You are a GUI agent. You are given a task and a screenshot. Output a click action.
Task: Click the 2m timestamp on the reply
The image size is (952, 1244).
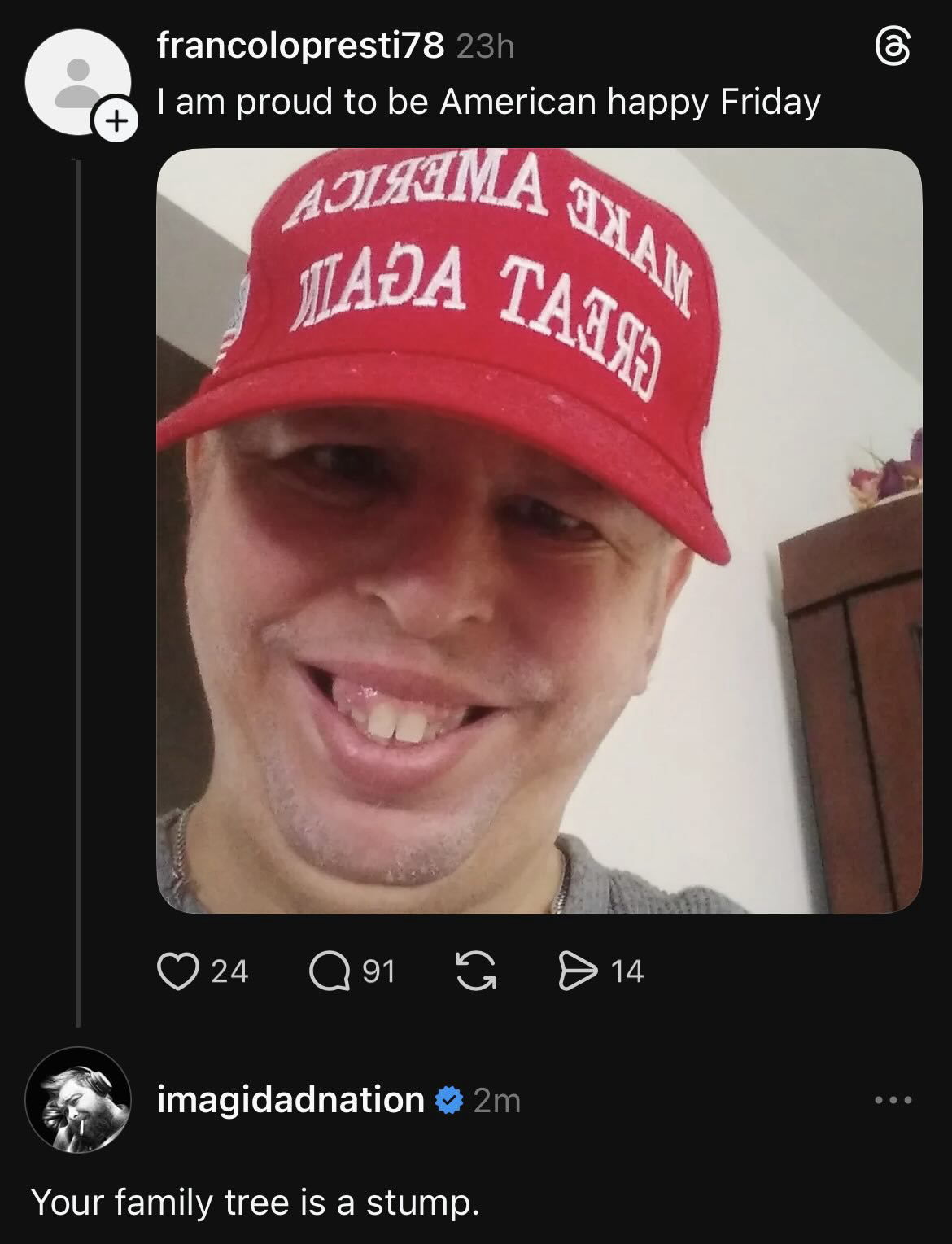pos(496,1101)
